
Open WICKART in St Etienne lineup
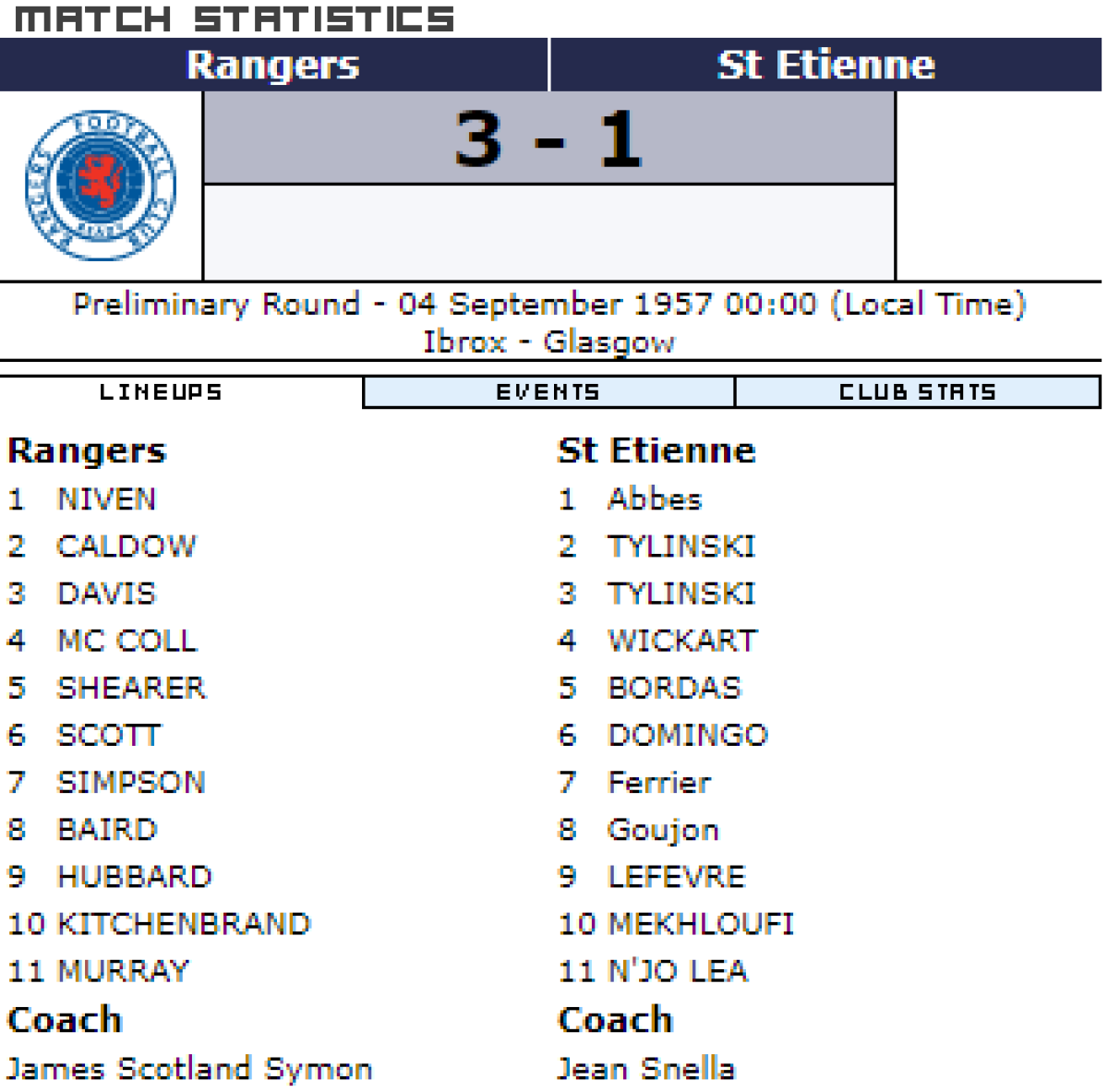coord(682,641)
